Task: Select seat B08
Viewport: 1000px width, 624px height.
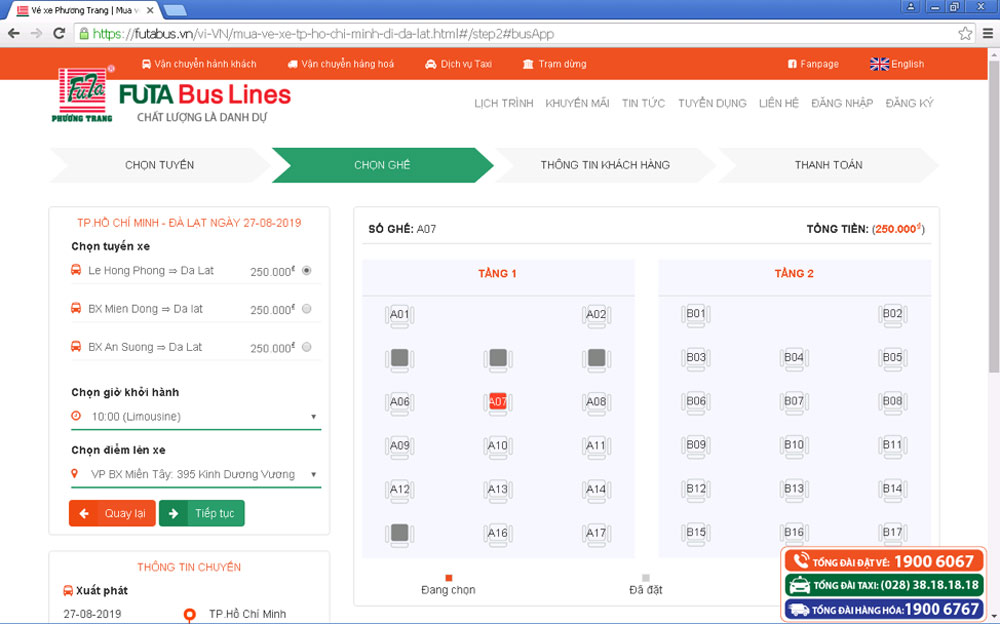Action: [892, 402]
